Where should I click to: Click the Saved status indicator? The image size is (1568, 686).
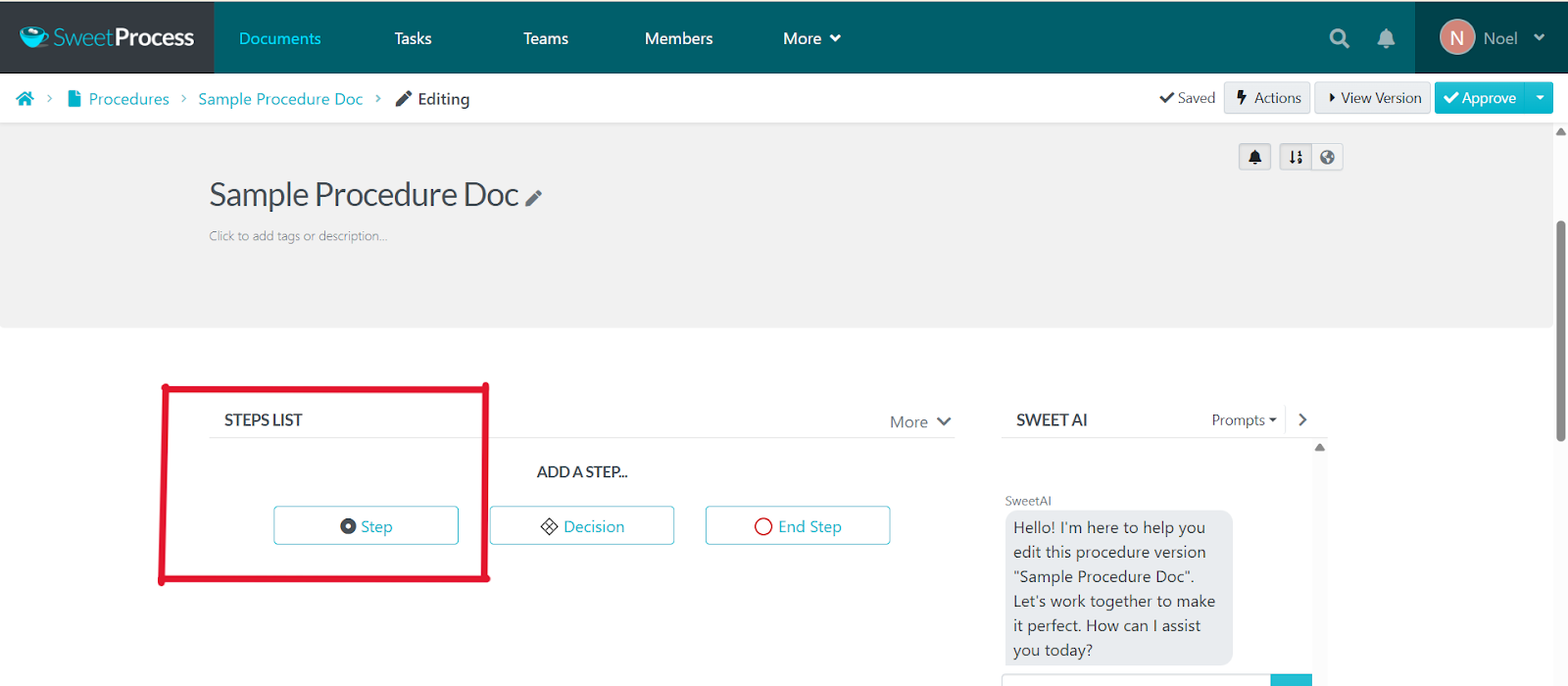click(1187, 98)
